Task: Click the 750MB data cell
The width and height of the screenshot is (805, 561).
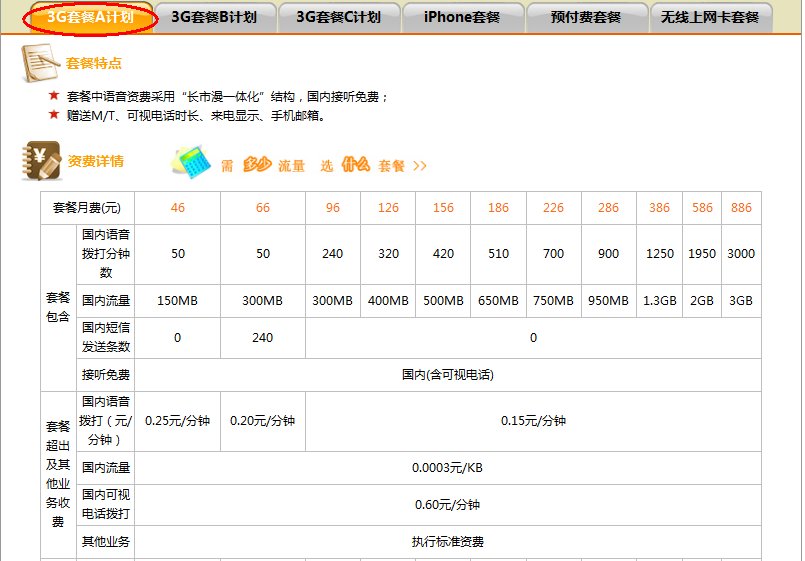Action: click(553, 301)
